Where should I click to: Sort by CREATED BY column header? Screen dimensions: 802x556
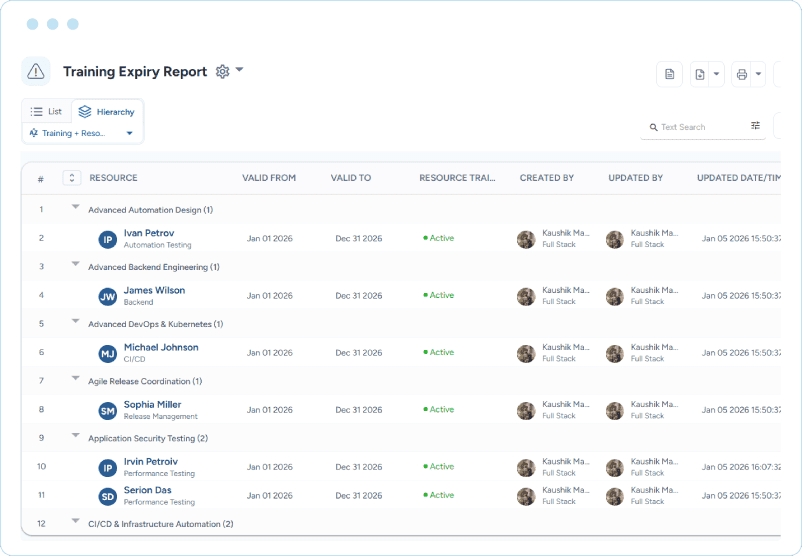point(547,177)
